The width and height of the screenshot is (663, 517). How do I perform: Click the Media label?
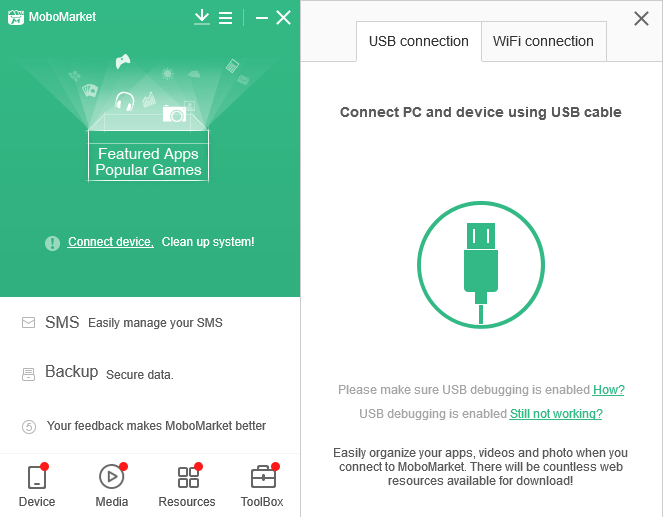[x=112, y=502]
